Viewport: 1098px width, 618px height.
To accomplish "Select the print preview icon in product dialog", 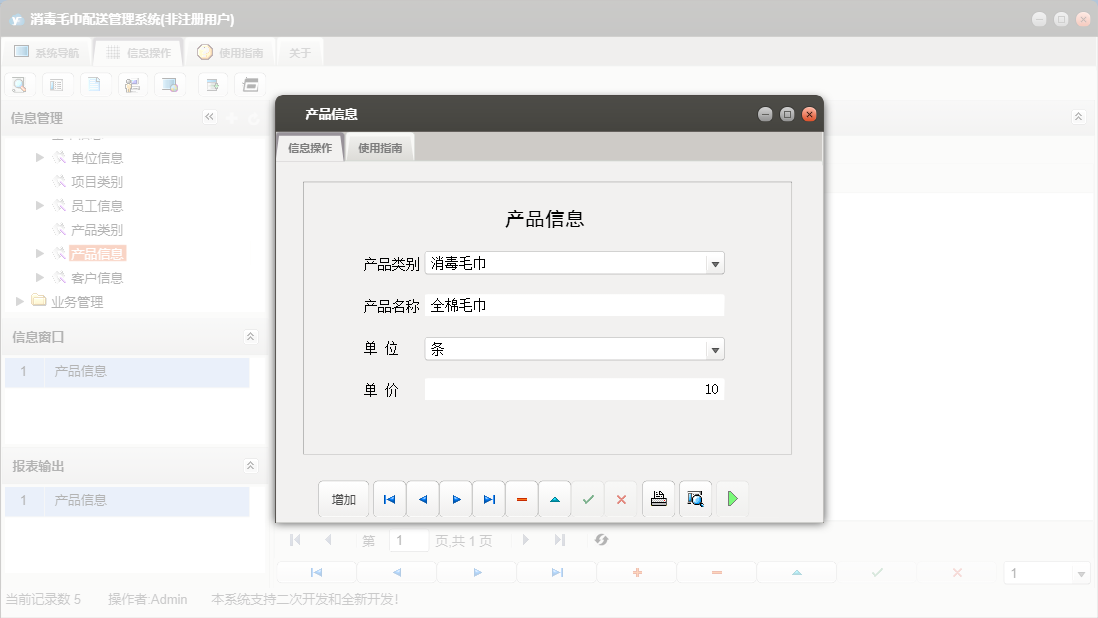I will click(x=694, y=498).
